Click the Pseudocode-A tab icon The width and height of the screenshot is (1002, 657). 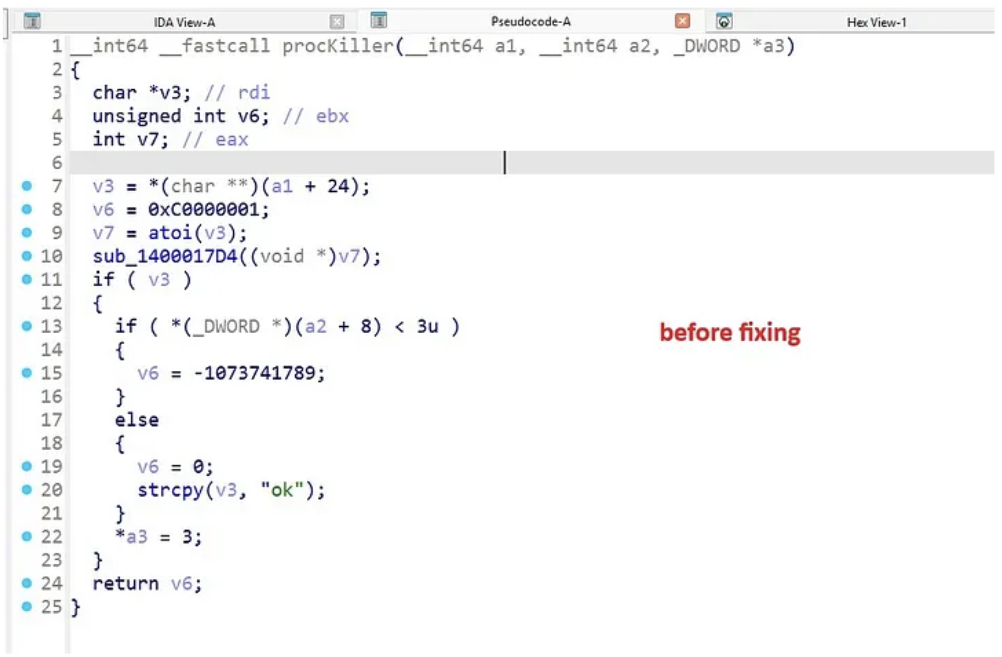[x=379, y=20]
